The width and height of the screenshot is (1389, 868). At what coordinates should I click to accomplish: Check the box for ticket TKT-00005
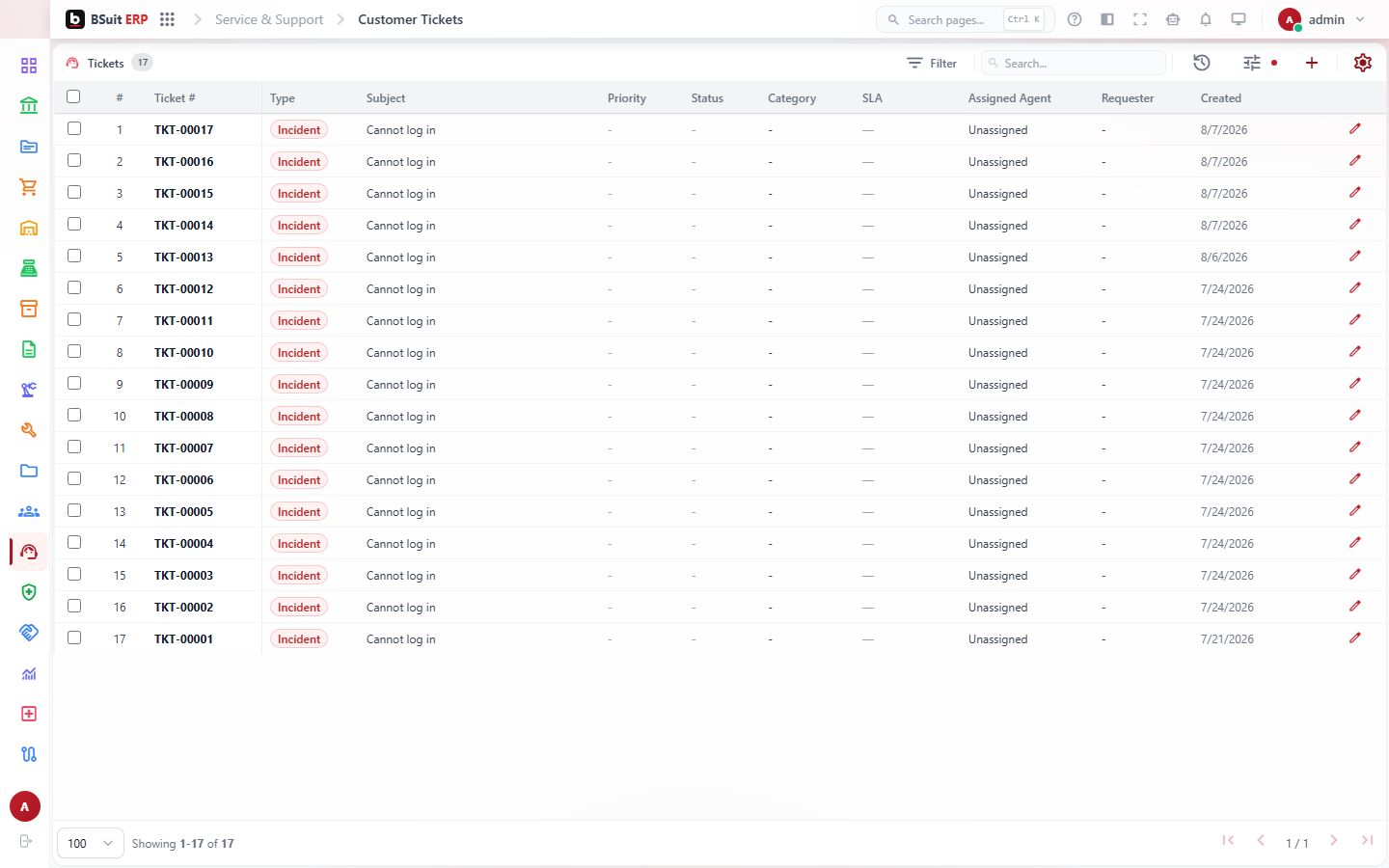(74, 510)
